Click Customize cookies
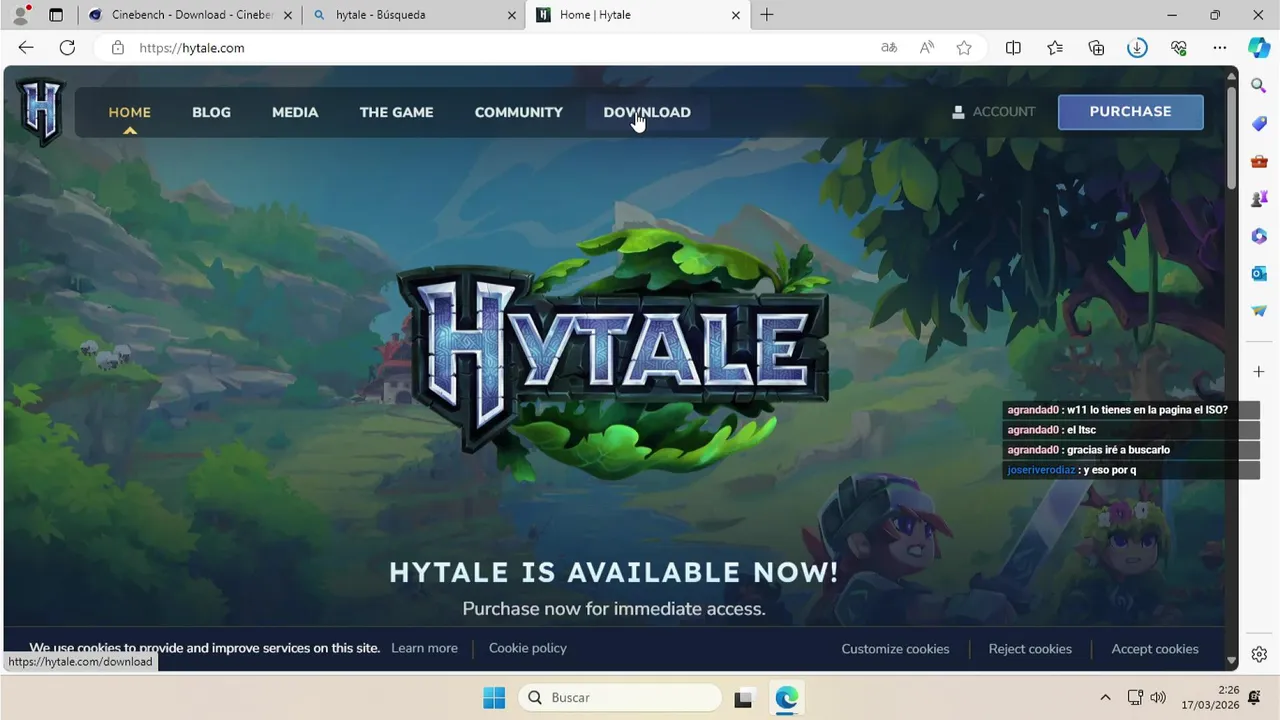Image resolution: width=1280 pixels, height=720 pixels. (895, 649)
